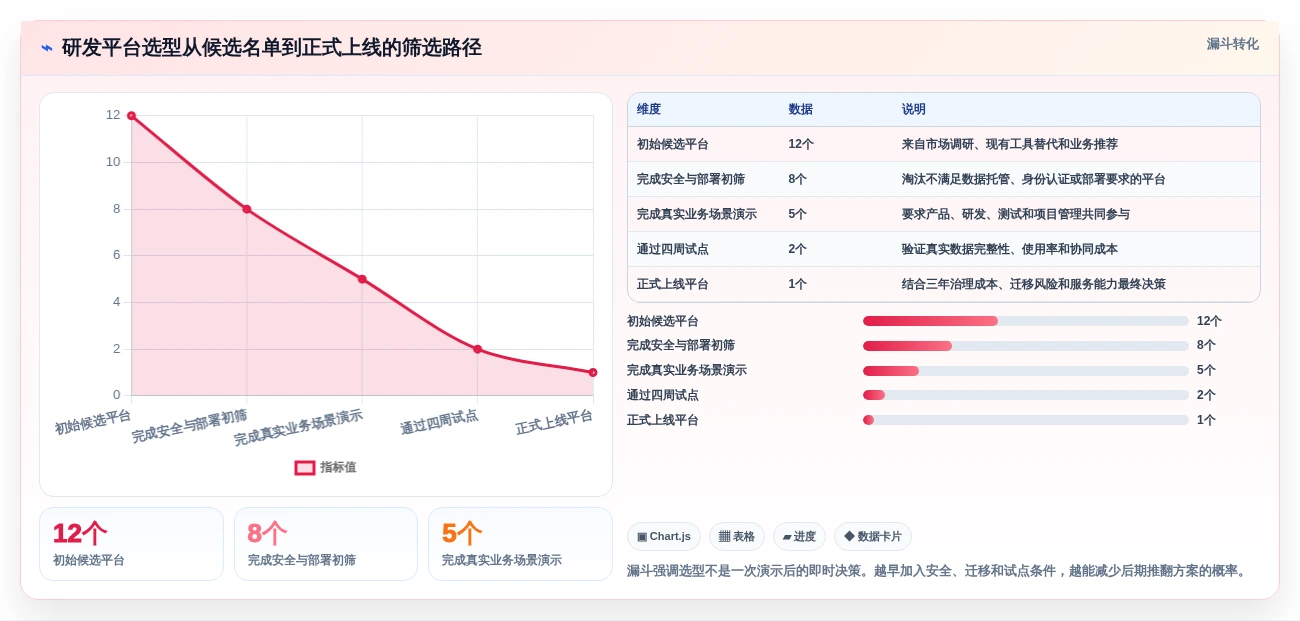Image resolution: width=1300 pixels, height=621 pixels.
Task: Click the 数据 column header
Action: click(x=800, y=109)
